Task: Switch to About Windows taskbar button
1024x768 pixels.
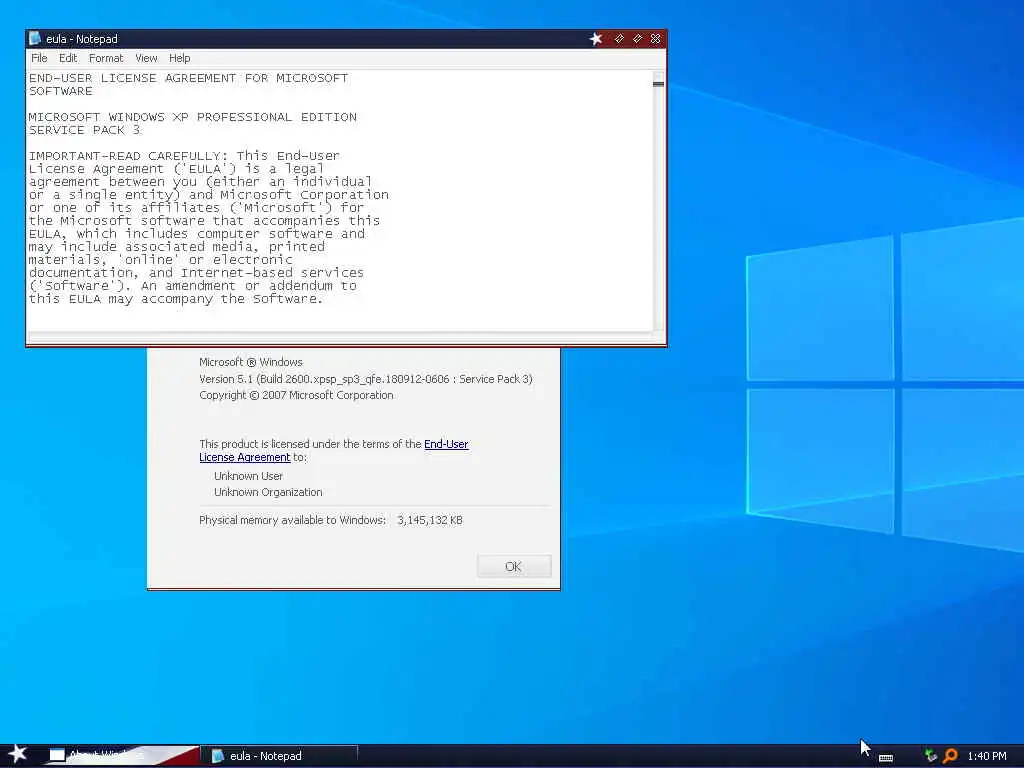Action: (x=121, y=756)
